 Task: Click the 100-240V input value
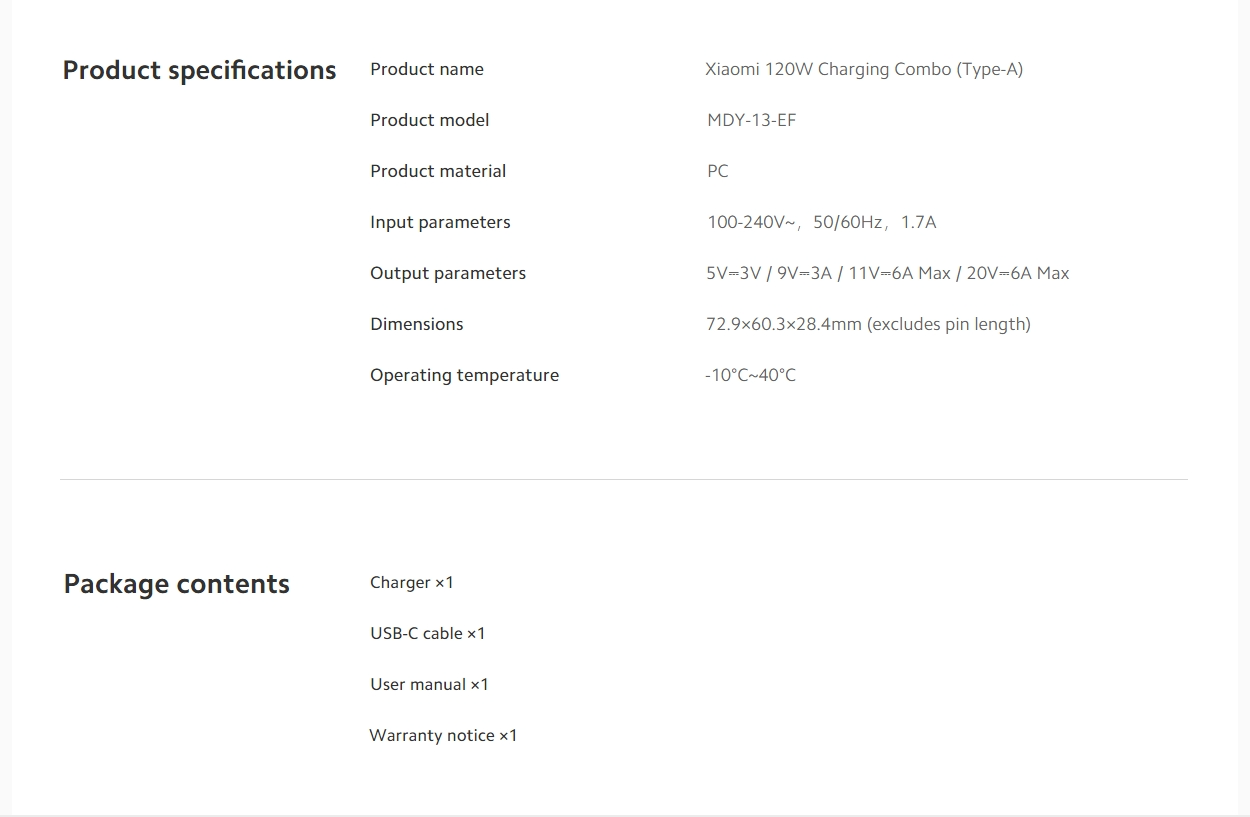click(x=822, y=222)
